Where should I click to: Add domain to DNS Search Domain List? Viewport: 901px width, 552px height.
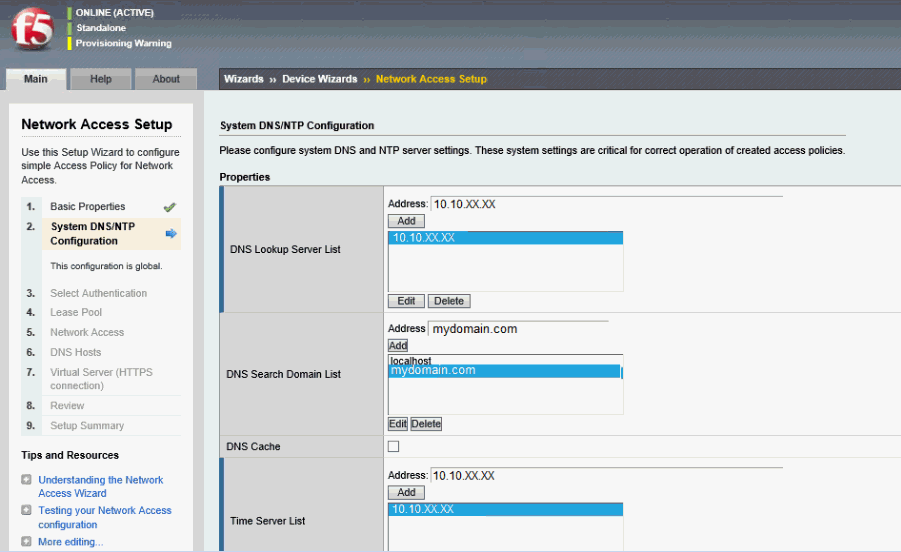pyautogui.click(x=398, y=345)
